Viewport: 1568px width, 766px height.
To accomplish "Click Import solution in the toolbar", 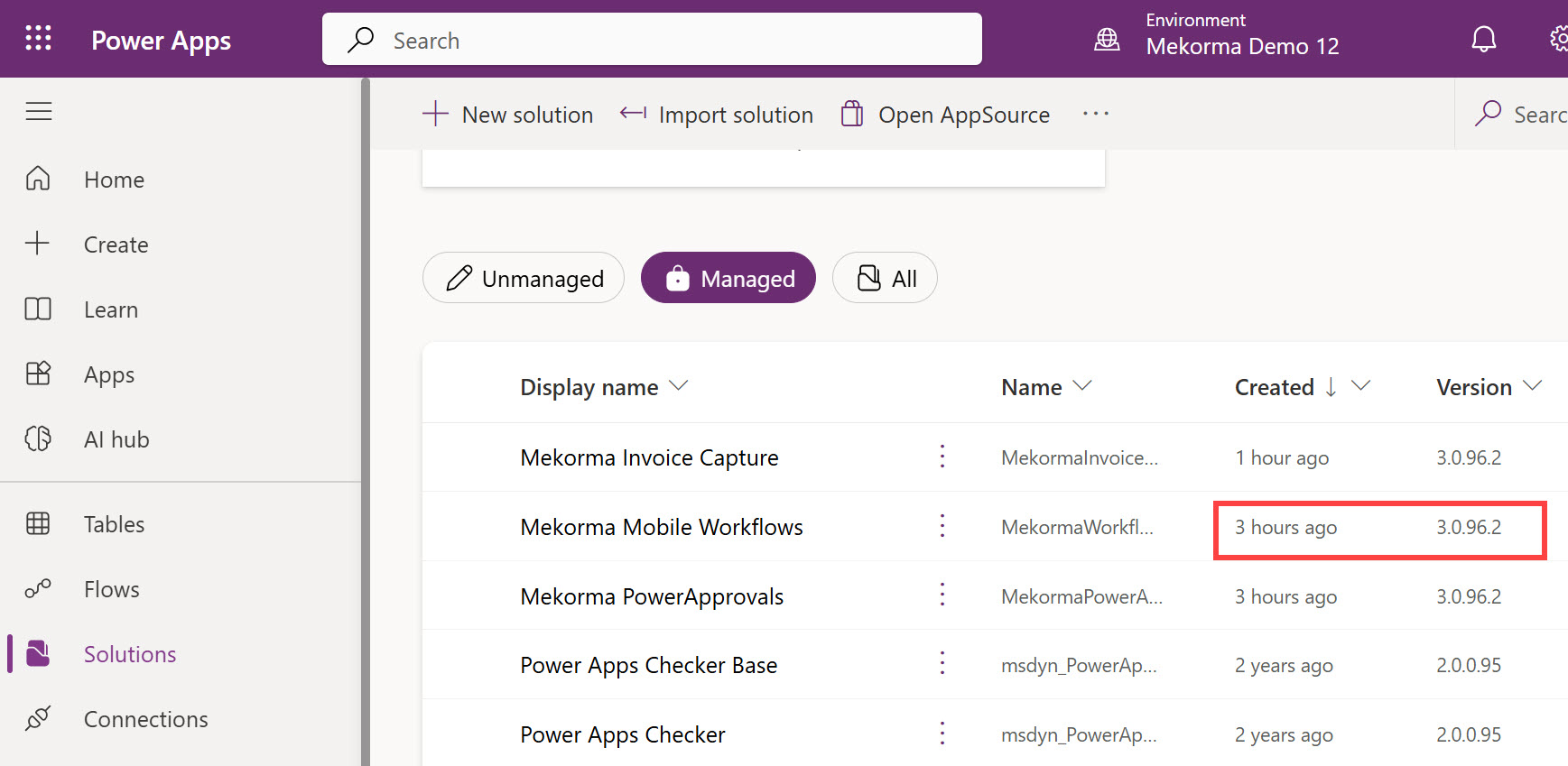I will click(717, 115).
